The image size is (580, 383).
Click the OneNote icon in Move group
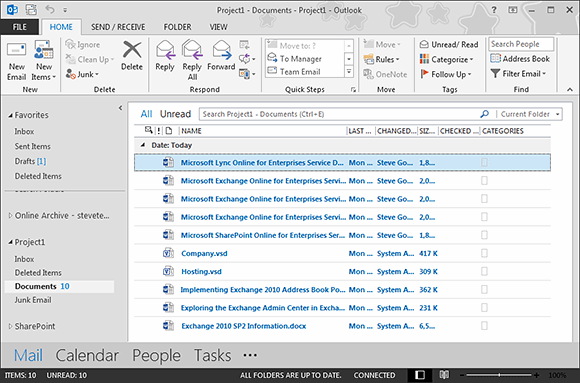point(368,74)
